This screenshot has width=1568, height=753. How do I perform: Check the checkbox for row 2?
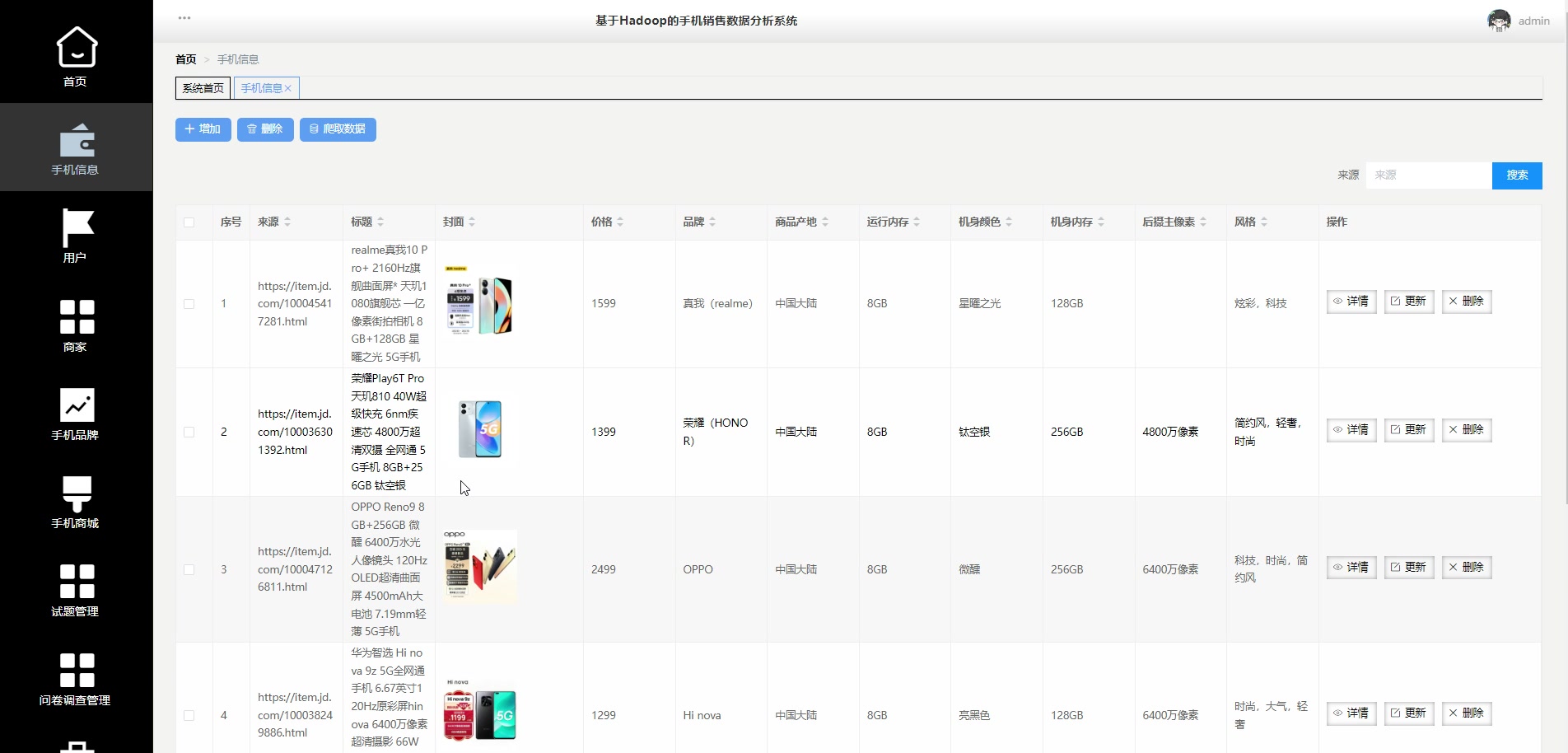(x=189, y=433)
